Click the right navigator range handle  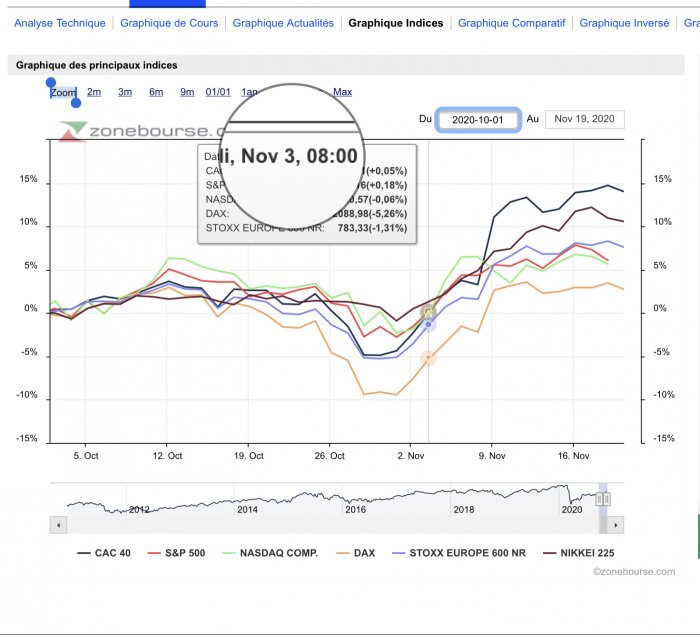(607, 499)
